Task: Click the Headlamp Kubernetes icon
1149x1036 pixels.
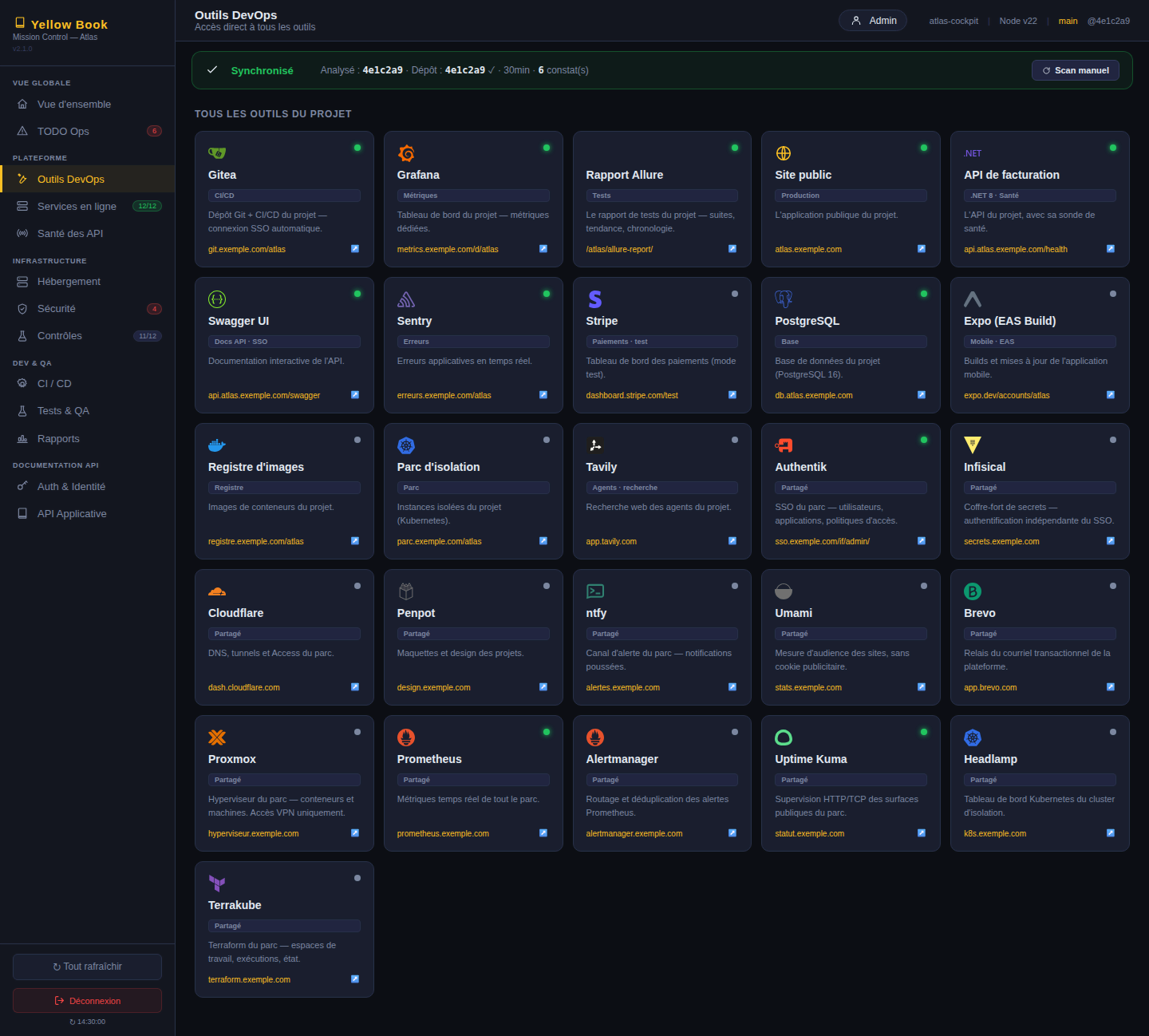Action: 973,737
